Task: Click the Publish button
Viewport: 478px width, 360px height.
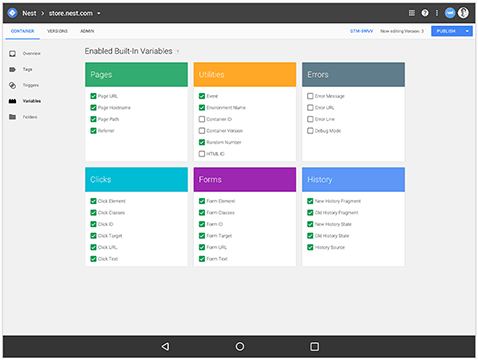Action: click(x=446, y=31)
